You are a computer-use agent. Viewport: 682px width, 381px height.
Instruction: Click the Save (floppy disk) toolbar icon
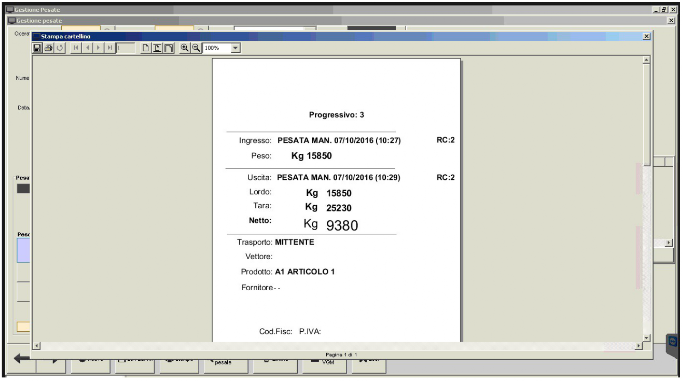coord(37,48)
